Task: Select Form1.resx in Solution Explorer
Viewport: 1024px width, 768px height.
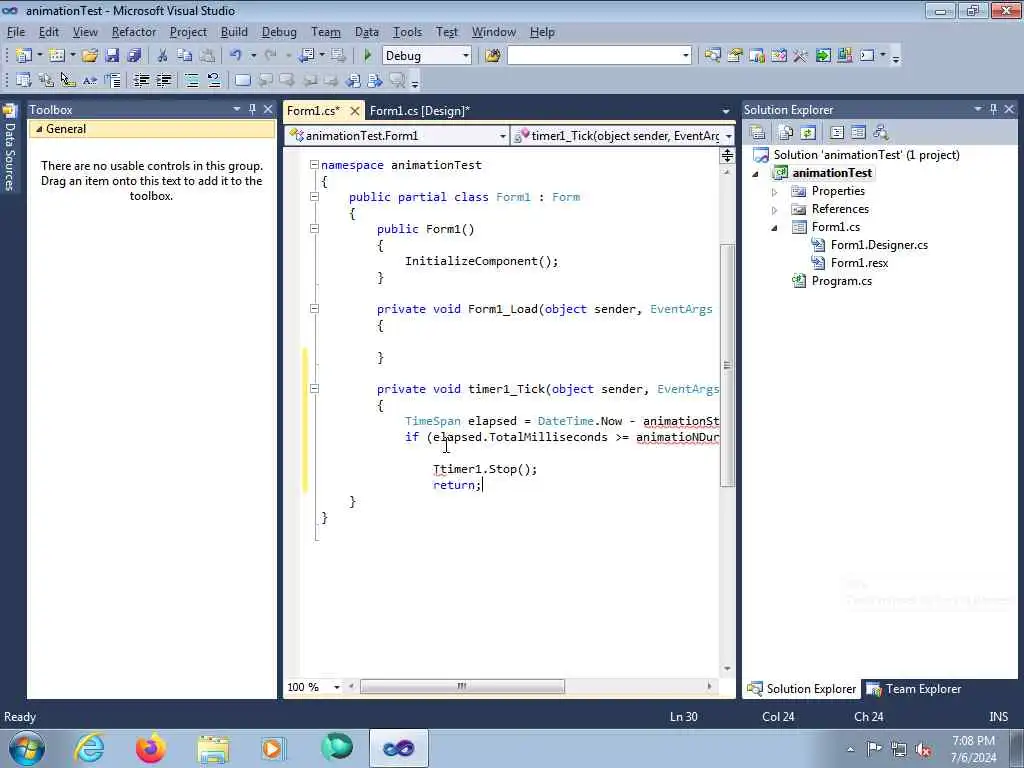Action: point(859,263)
